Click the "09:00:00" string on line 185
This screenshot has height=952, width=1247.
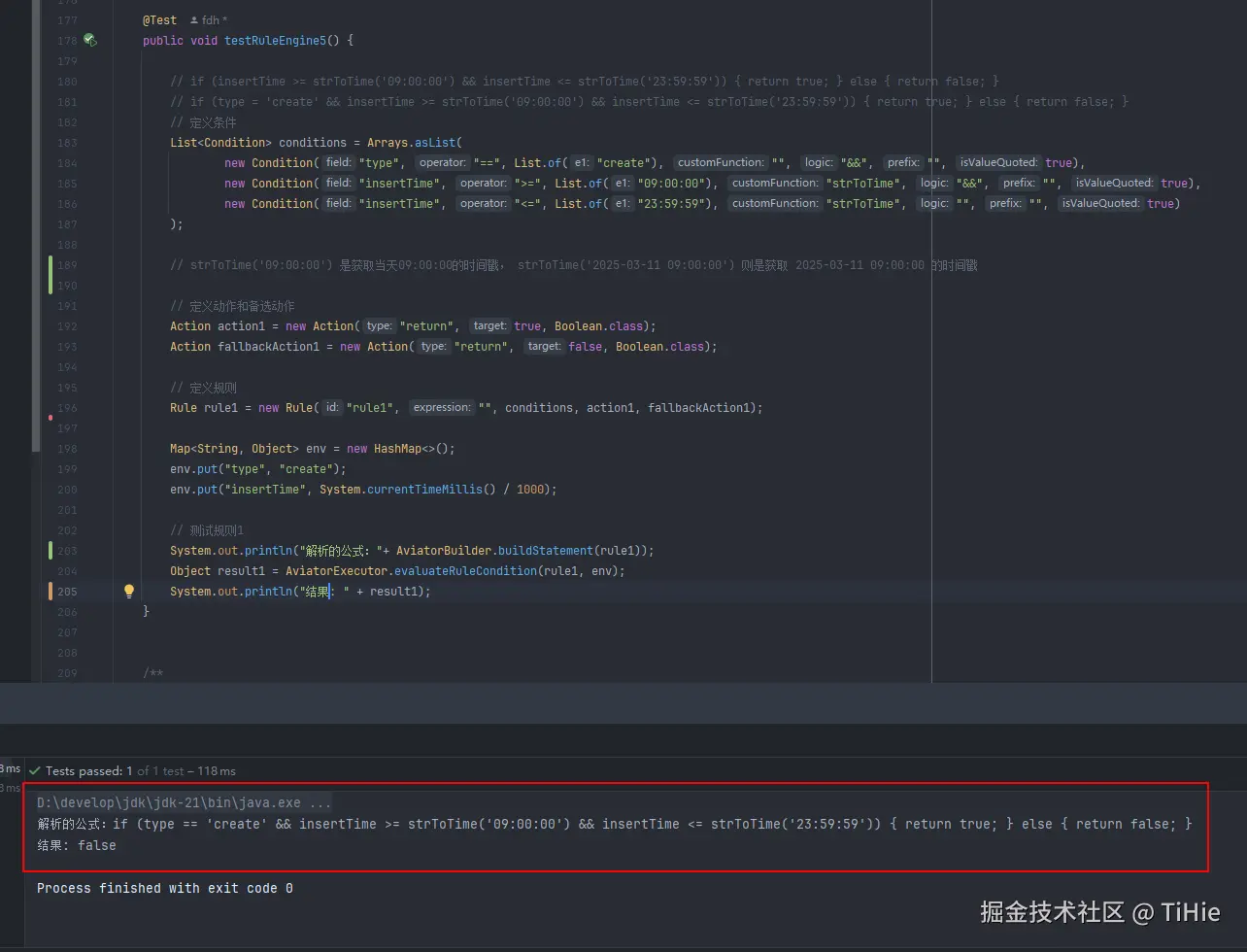[674, 183]
